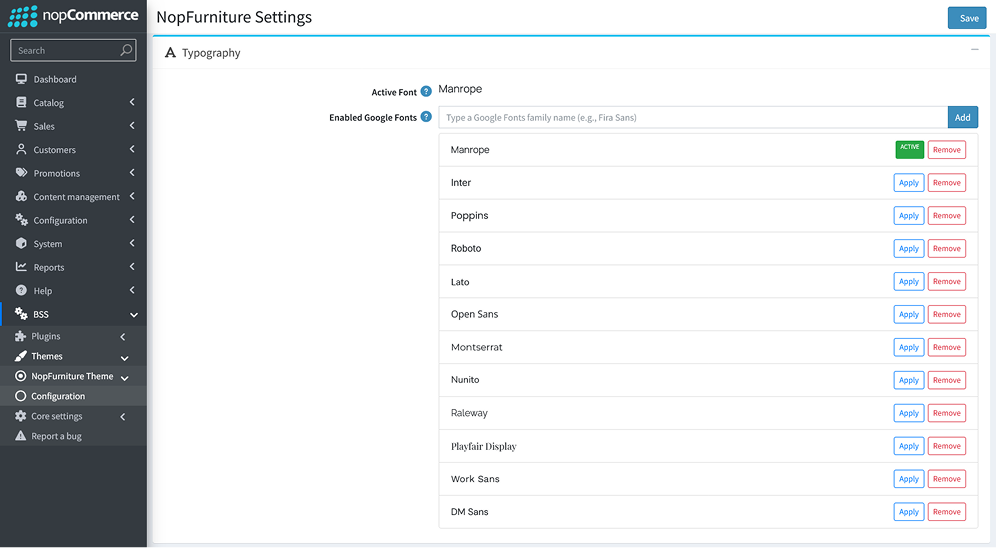Screen dimensions: 996x548
Task: Click the BSS gears icon
Action: [x=21, y=314]
